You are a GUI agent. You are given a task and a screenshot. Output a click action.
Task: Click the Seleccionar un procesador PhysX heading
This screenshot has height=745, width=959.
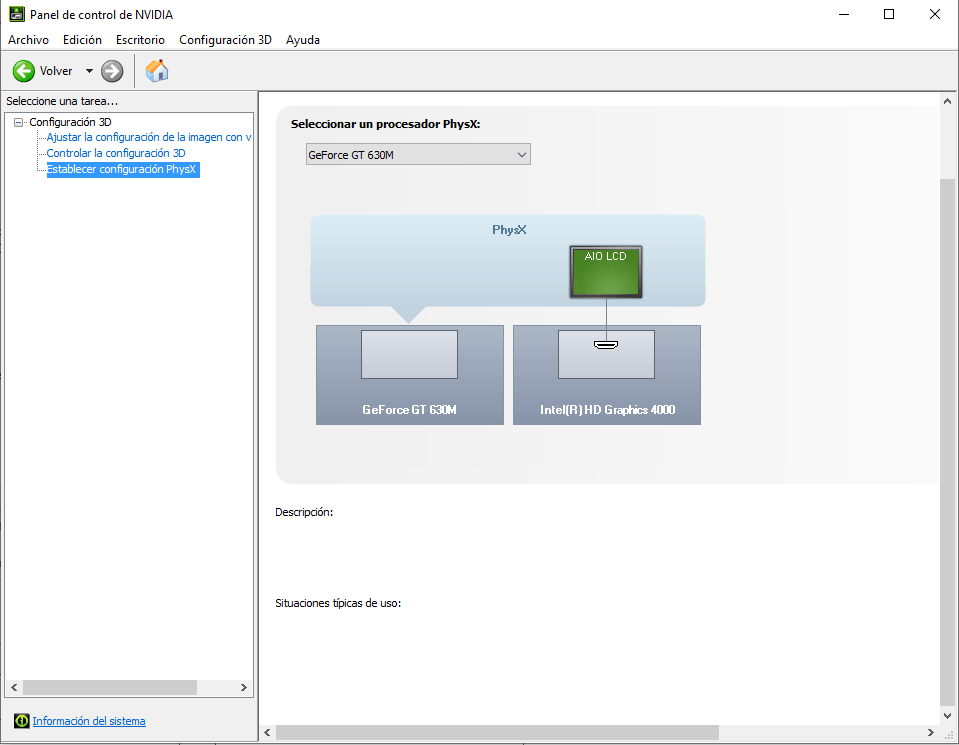[385, 124]
